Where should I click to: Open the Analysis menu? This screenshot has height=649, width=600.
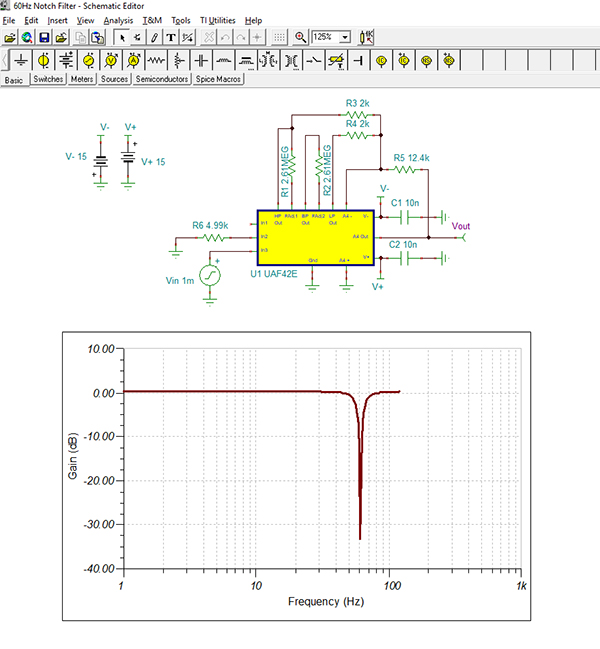tap(117, 20)
